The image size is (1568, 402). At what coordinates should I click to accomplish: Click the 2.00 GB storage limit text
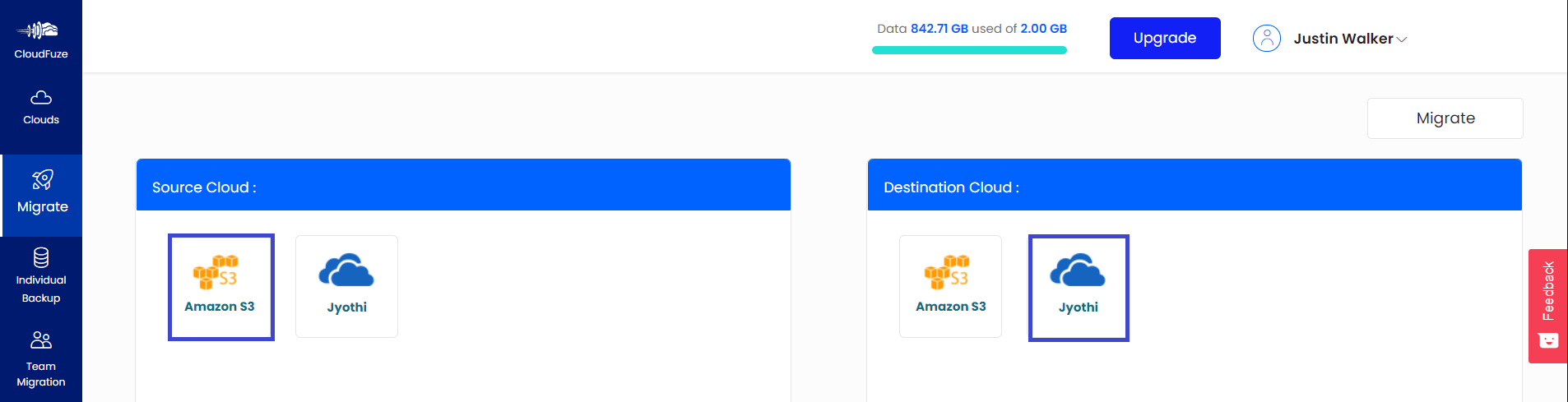click(x=1043, y=29)
